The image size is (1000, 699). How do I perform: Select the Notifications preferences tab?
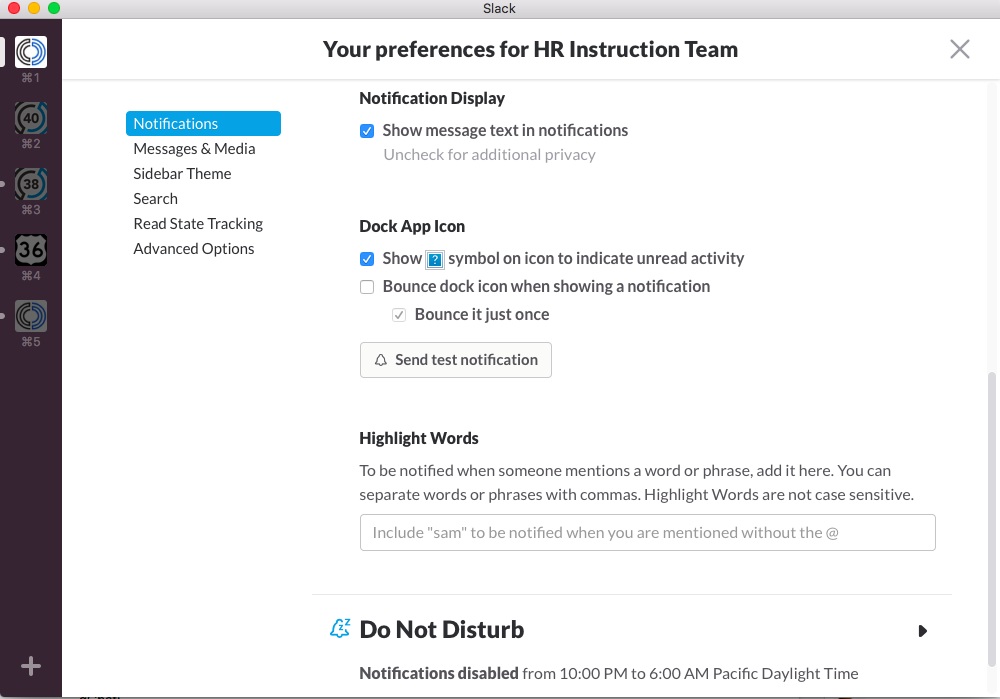tap(203, 124)
